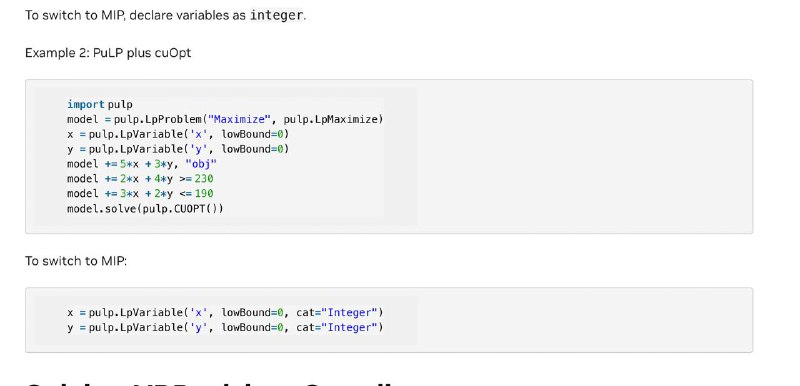The height and width of the screenshot is (386, 800).
Task: Click the "Example 2: PuLP plus cuOpt" text
Action: coord(108,53)
